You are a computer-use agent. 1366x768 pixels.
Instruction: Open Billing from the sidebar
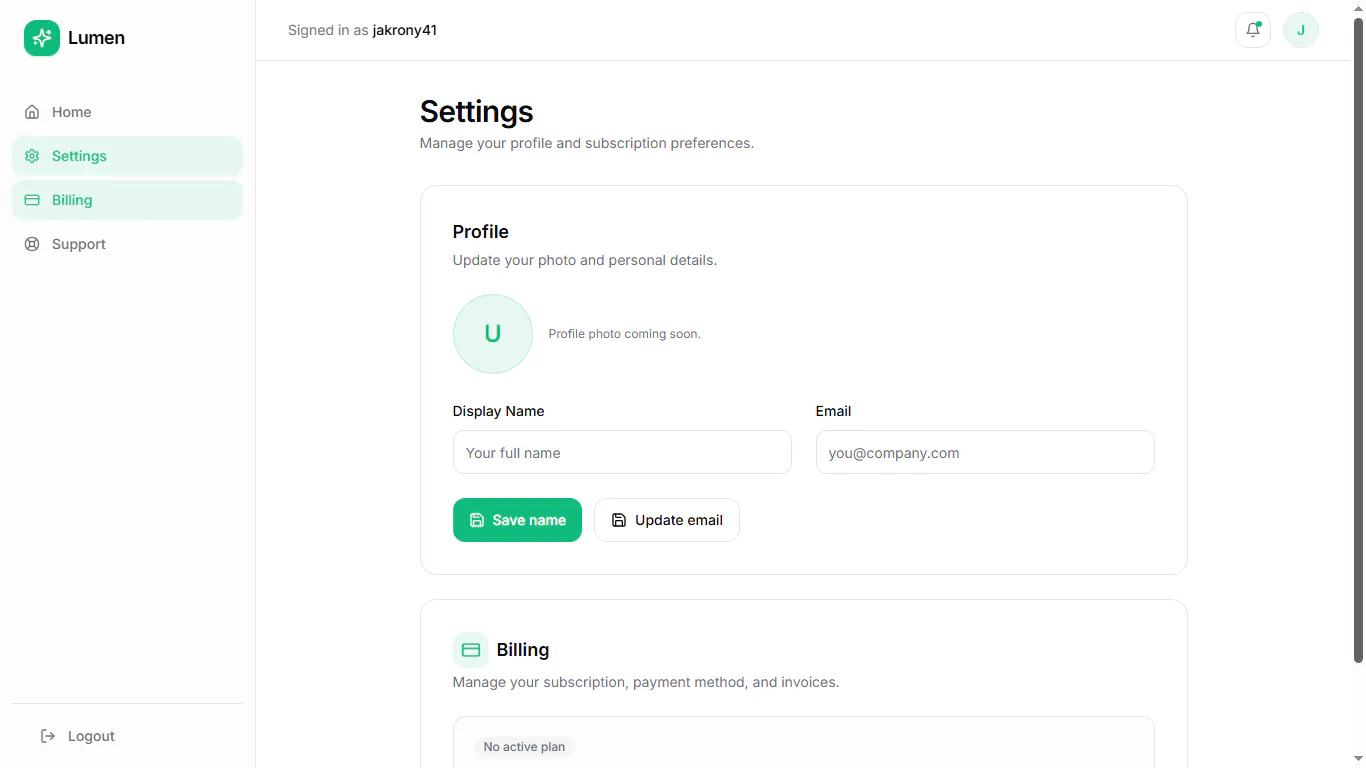(127, 200)
